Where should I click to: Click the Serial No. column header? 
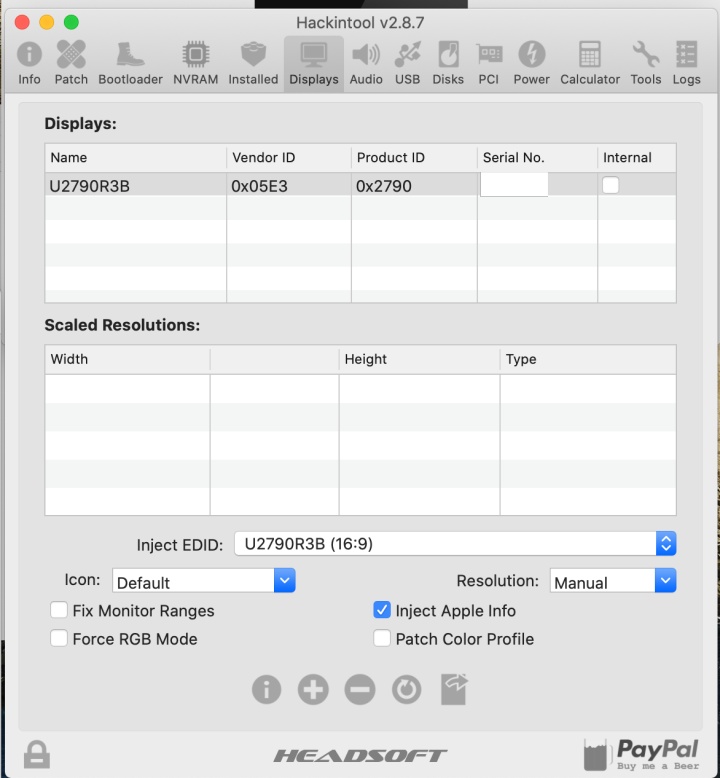coord(537,158)
